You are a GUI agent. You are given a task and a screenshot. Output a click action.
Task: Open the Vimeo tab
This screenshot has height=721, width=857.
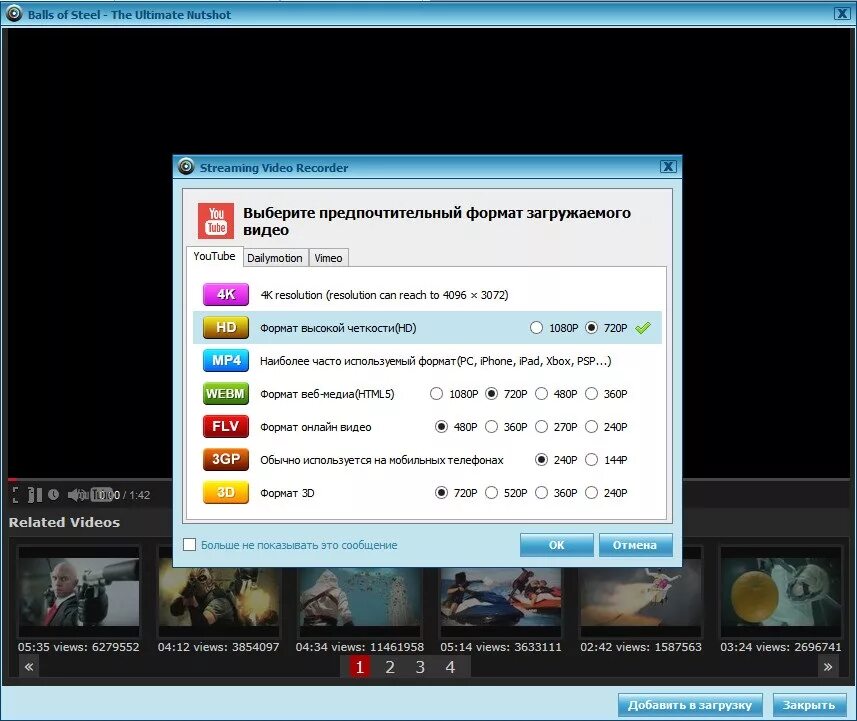[328, 257]
